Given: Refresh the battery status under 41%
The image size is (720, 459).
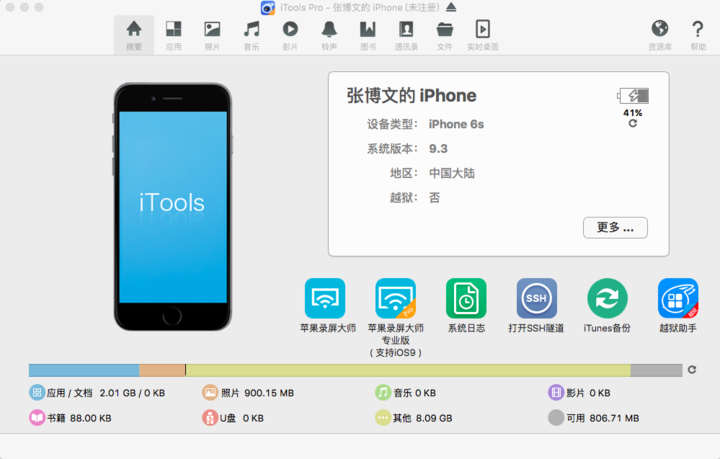Looking at the screenshot, I should (x=633, y=123).
